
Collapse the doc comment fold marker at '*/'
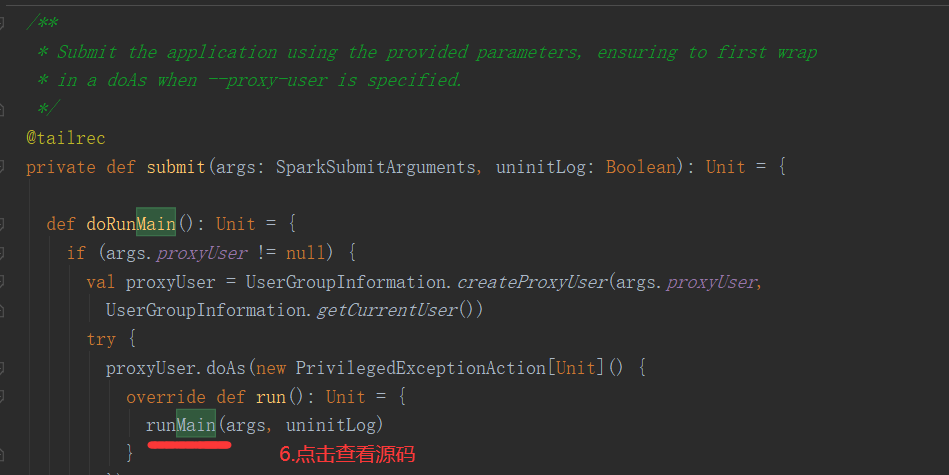point(4,108)
